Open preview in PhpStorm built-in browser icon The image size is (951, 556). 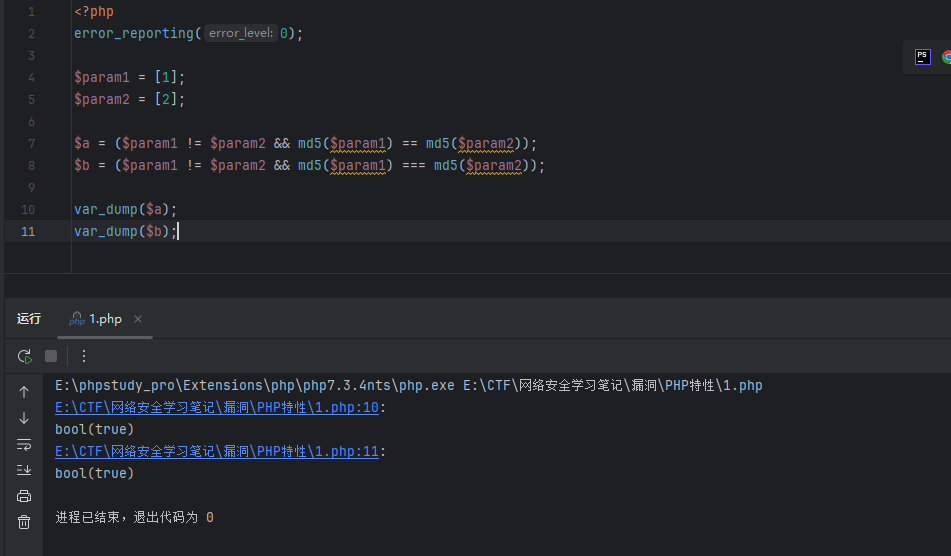click(x=922, y=57)
